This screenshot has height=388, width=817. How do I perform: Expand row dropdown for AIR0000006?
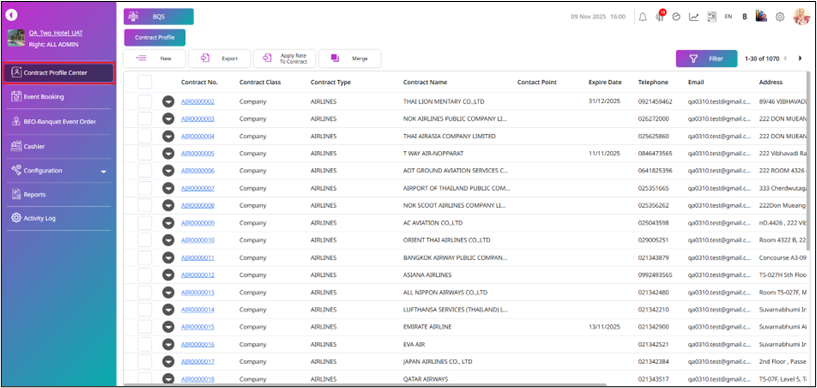[168, 171]
